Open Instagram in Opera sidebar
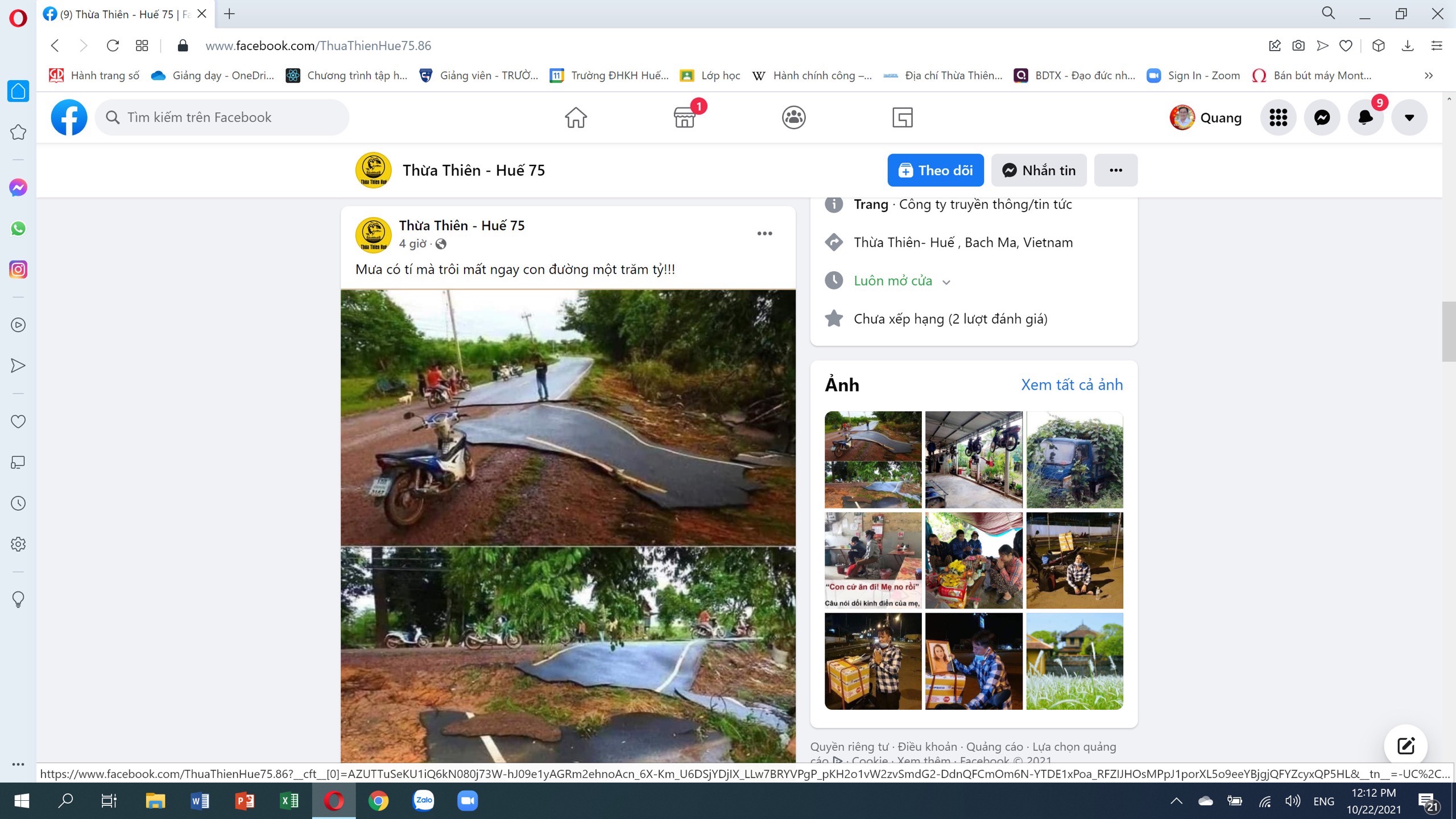Viewport: 1456px width, 819px height. 18,270
